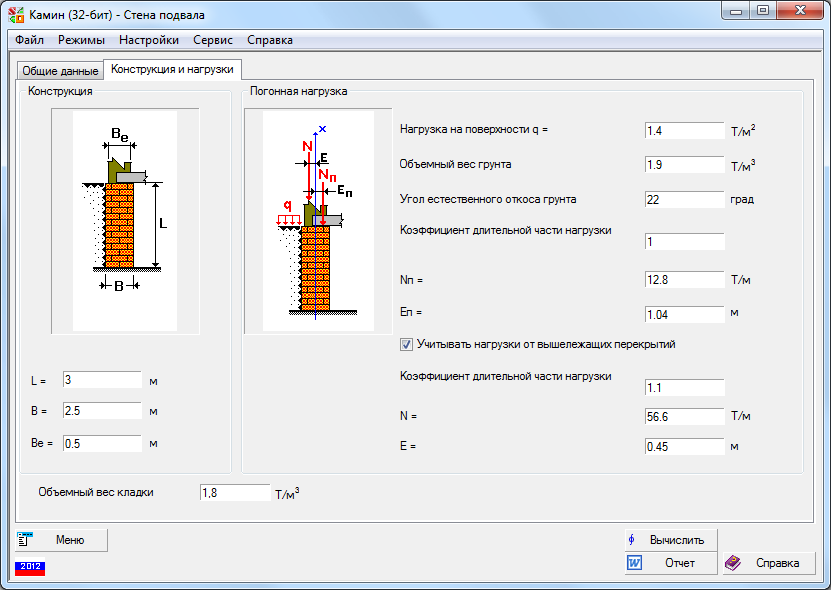Screen dimensions: 831x590
Task: Toggle the Учитывать нагрузки от вышележащих перекрытий checkbox
Action: (x=406, y=344)
